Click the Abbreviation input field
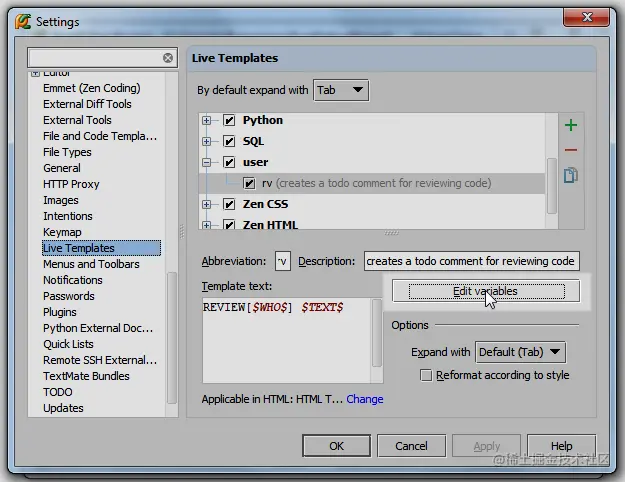Image resolution: width=625 pixels, height=482 pixels. [283, 262]
